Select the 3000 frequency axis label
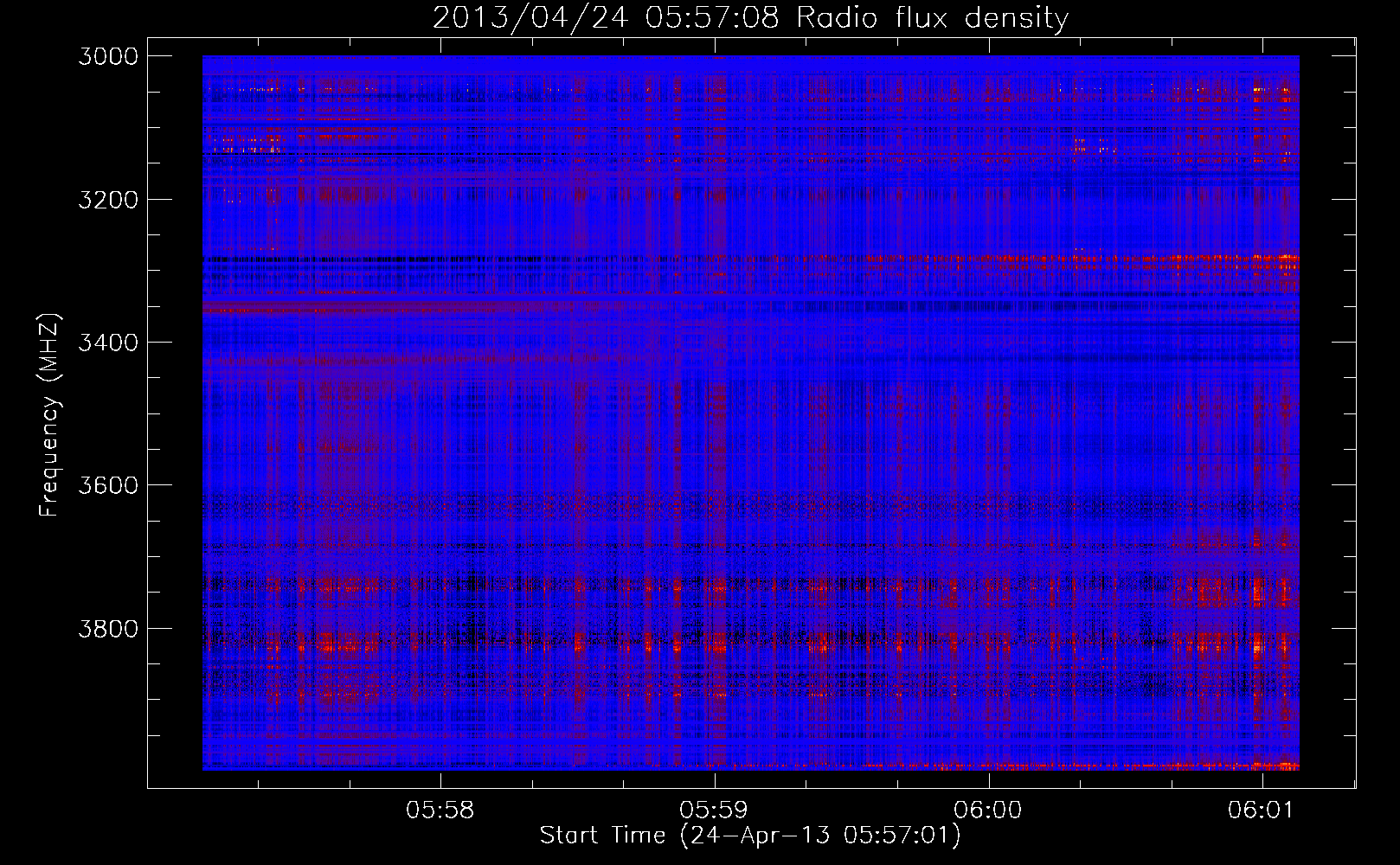 (x=108, y=56)
